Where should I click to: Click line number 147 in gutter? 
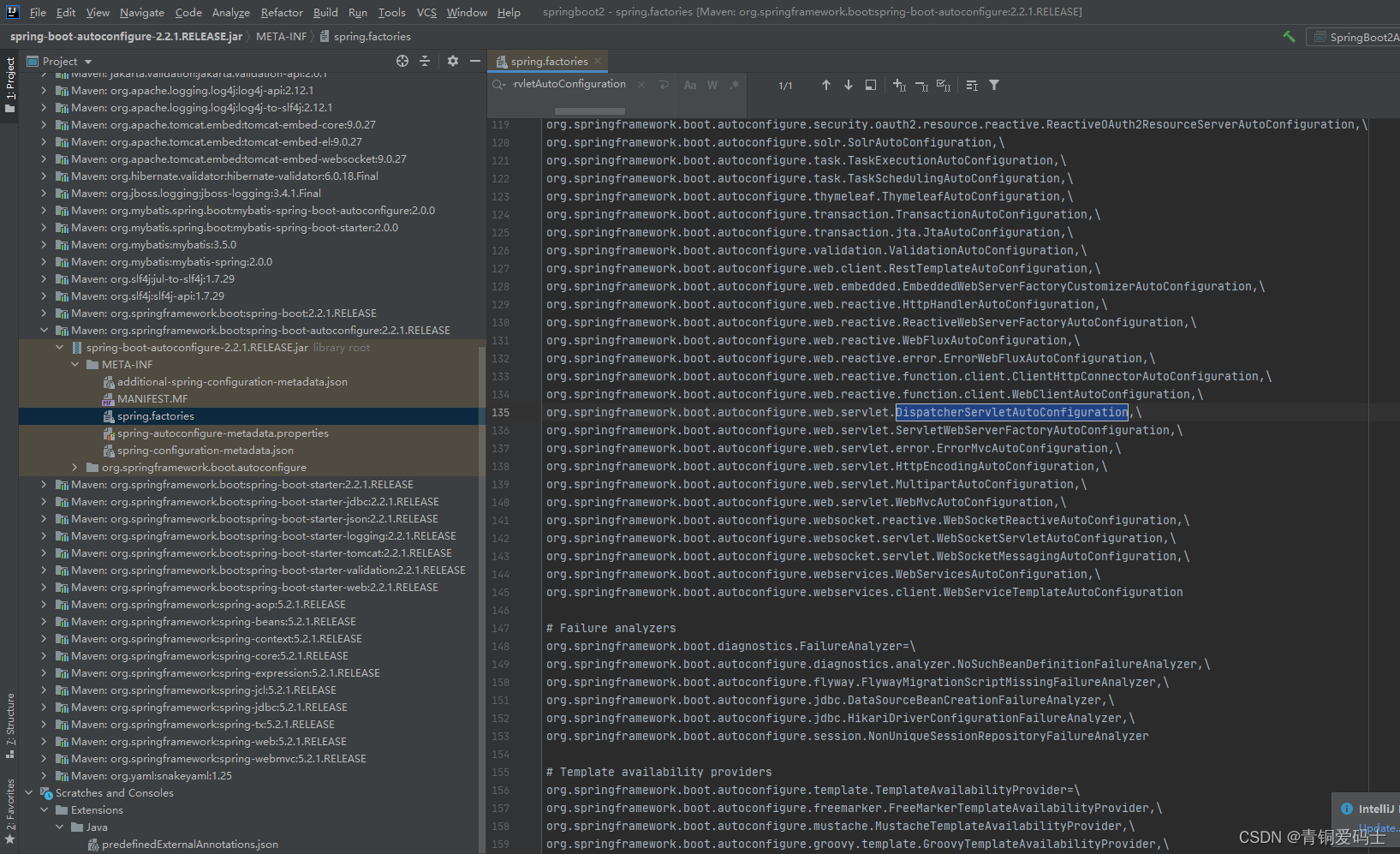click(500, 628)
